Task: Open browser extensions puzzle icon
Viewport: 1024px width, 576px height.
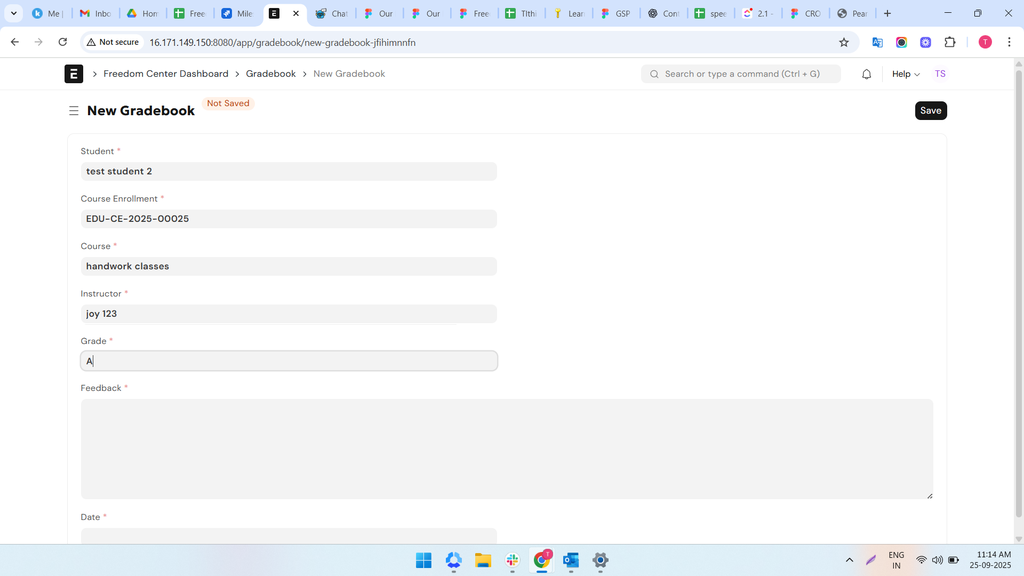Action: (950, 43)
